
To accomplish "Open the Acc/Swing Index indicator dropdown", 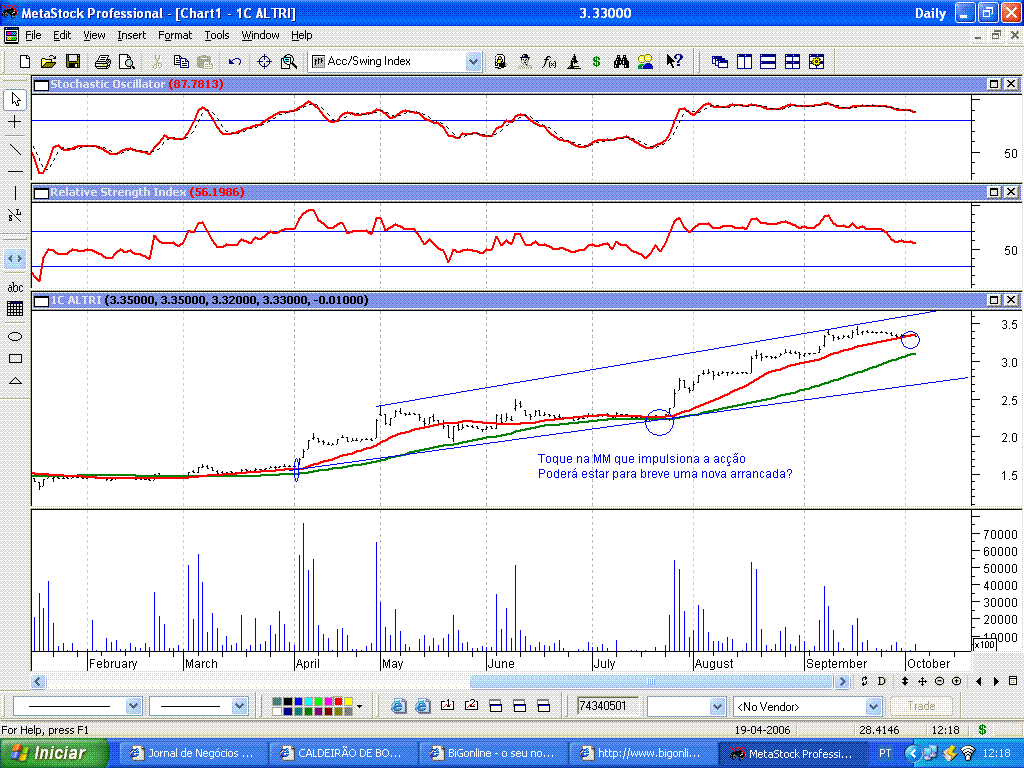I will point(473,61).
